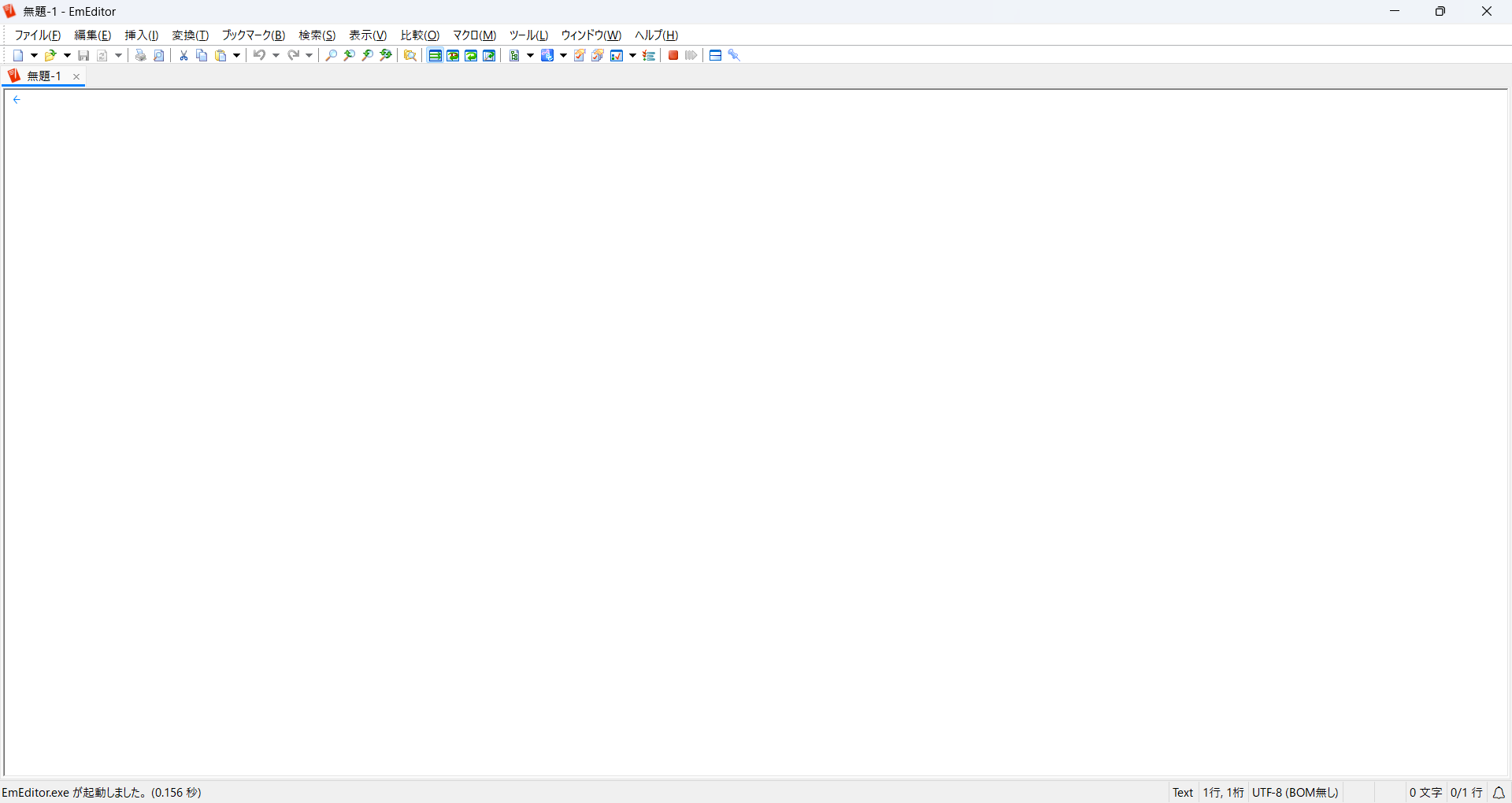Click the Text configuration label in status bar

pyautogui.click(x=1183, y=793)
